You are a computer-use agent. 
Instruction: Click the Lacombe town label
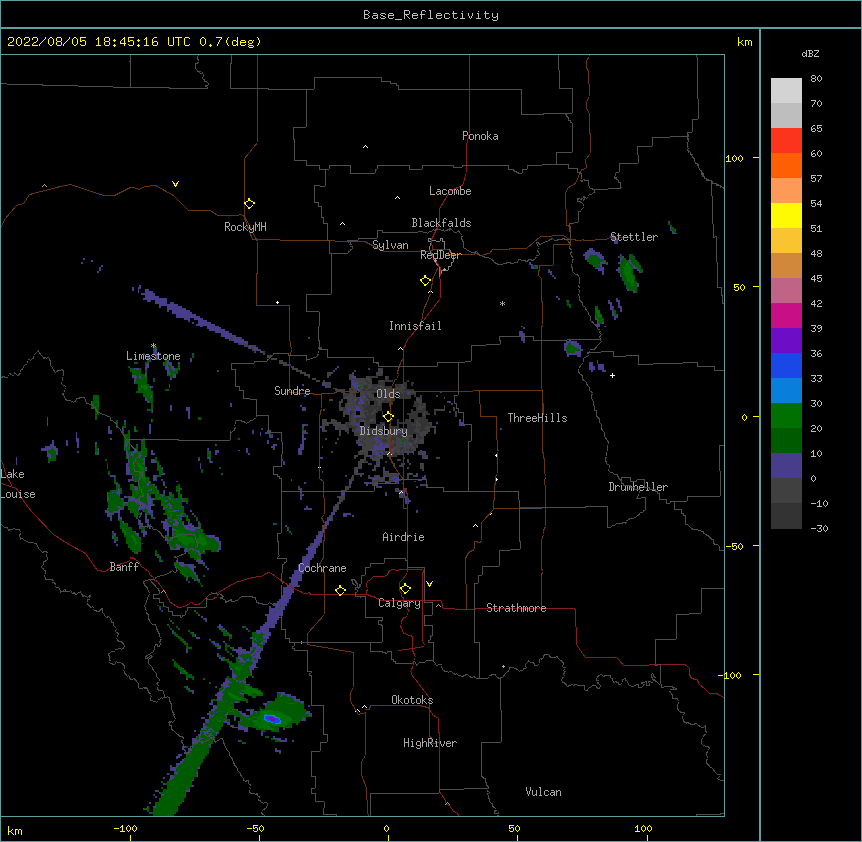tap(450, 191)
